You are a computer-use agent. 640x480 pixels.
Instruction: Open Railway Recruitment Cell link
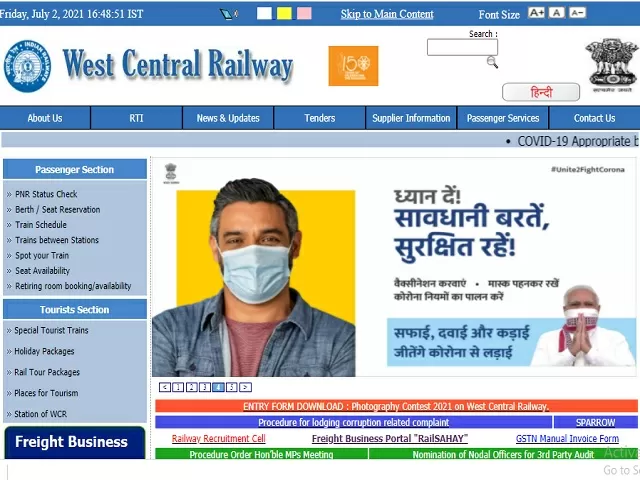click(218, 439)
